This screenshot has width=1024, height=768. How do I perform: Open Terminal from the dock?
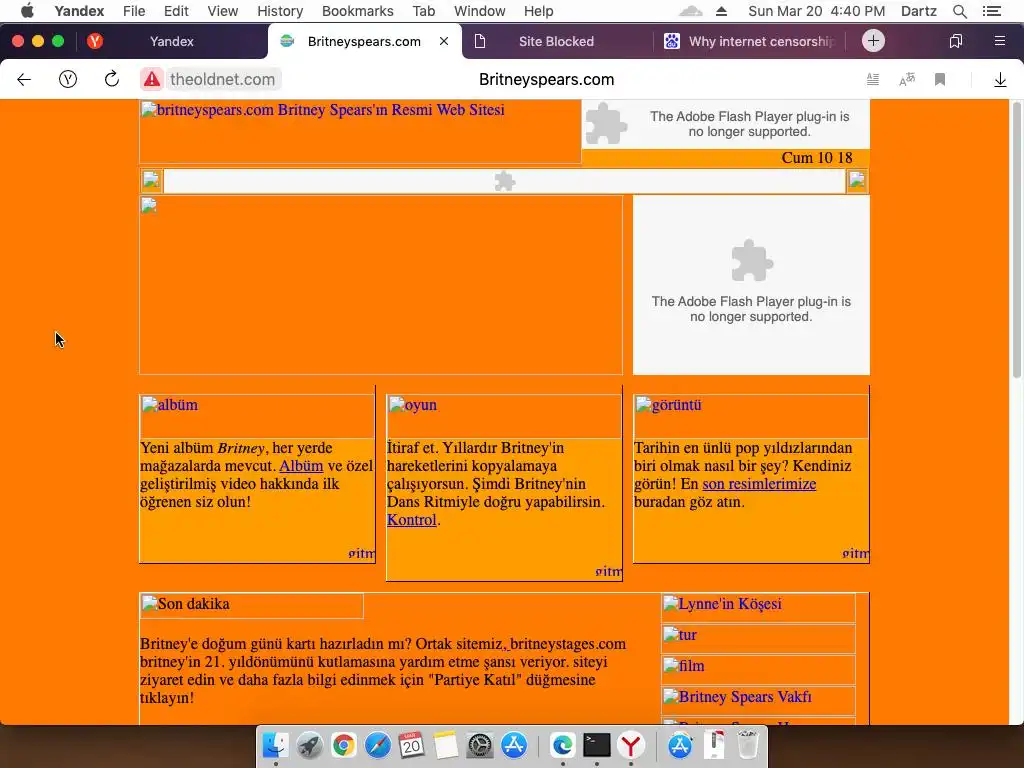[x=596, y=745]
